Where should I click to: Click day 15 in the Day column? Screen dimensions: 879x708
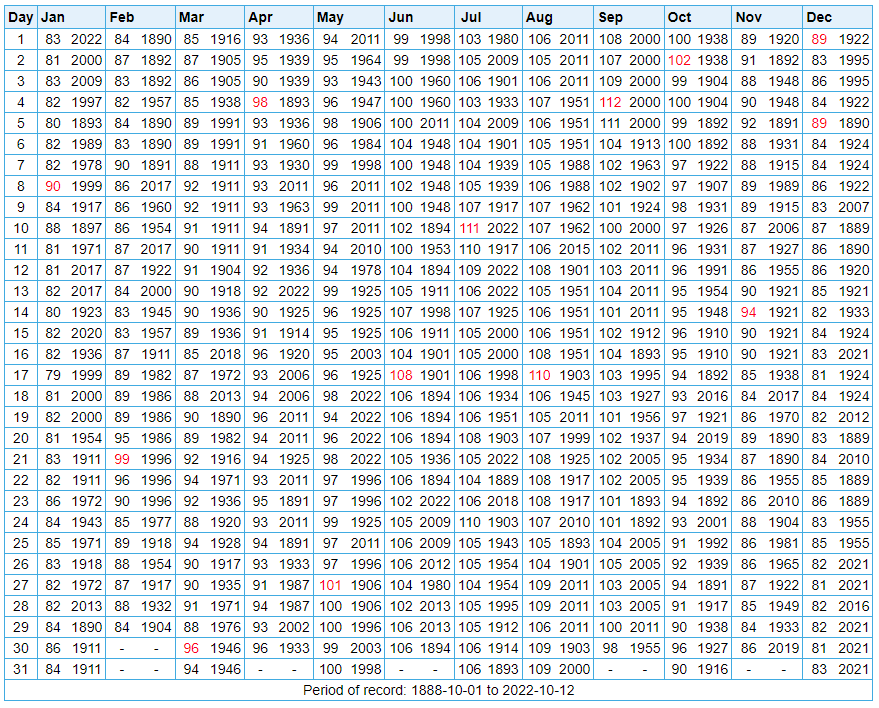[x=21, y=333]
